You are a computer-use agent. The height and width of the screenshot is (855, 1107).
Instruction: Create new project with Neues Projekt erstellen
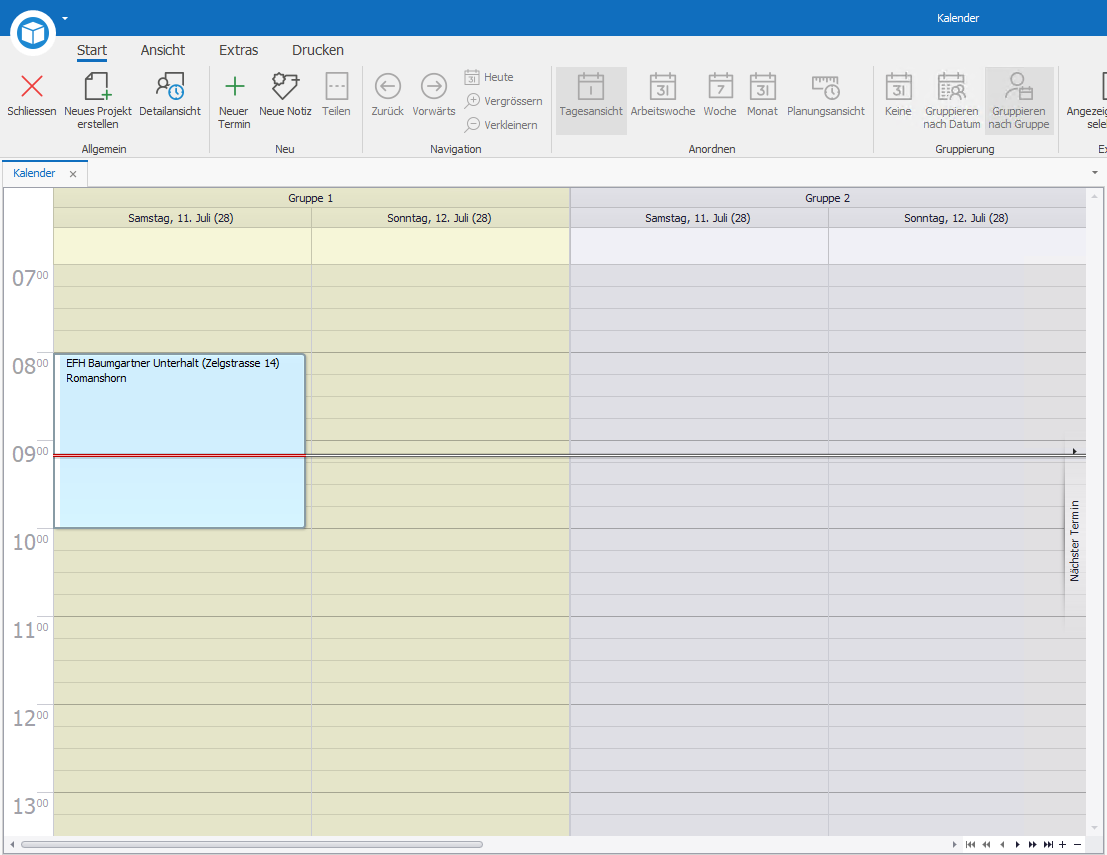[97, 100]
